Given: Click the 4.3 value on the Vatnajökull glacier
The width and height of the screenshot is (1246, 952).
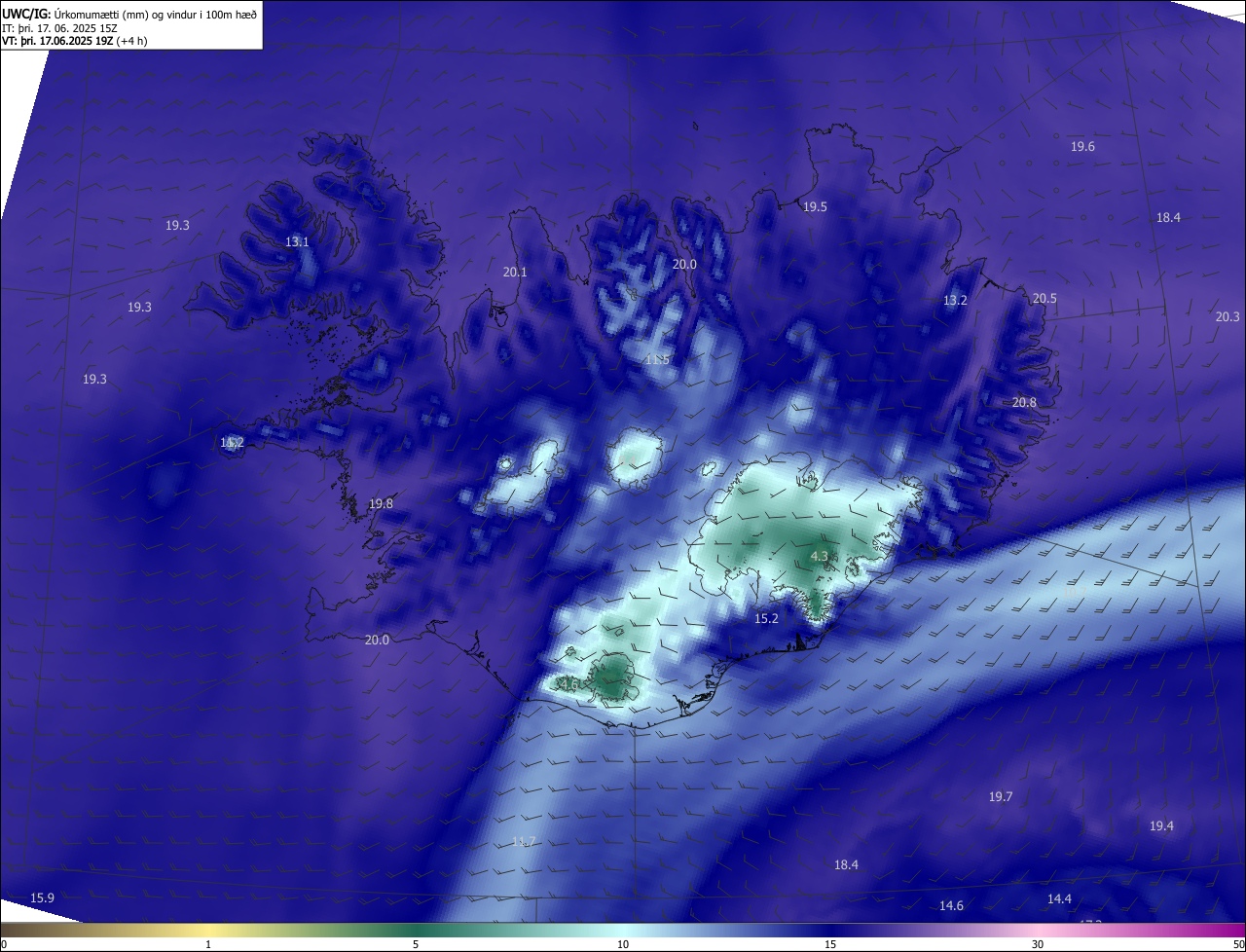Looking at the screenshot, I should coord(819,556).
